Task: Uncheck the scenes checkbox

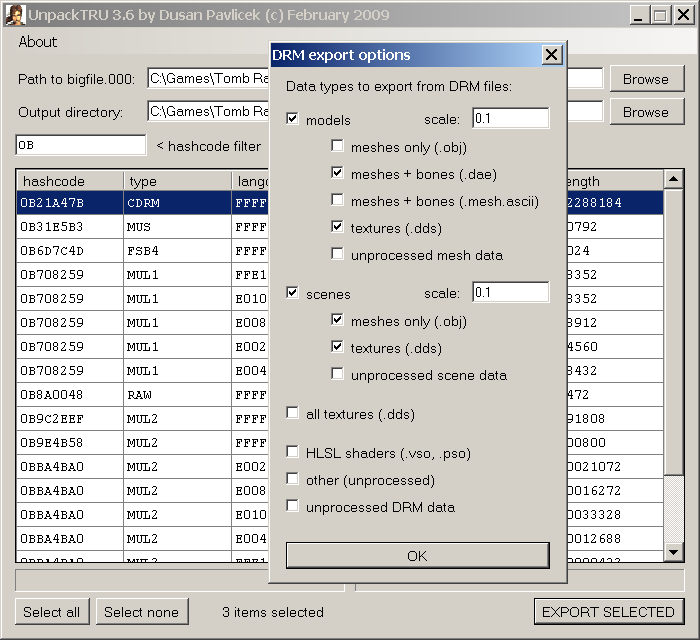Action: [293, 294]
